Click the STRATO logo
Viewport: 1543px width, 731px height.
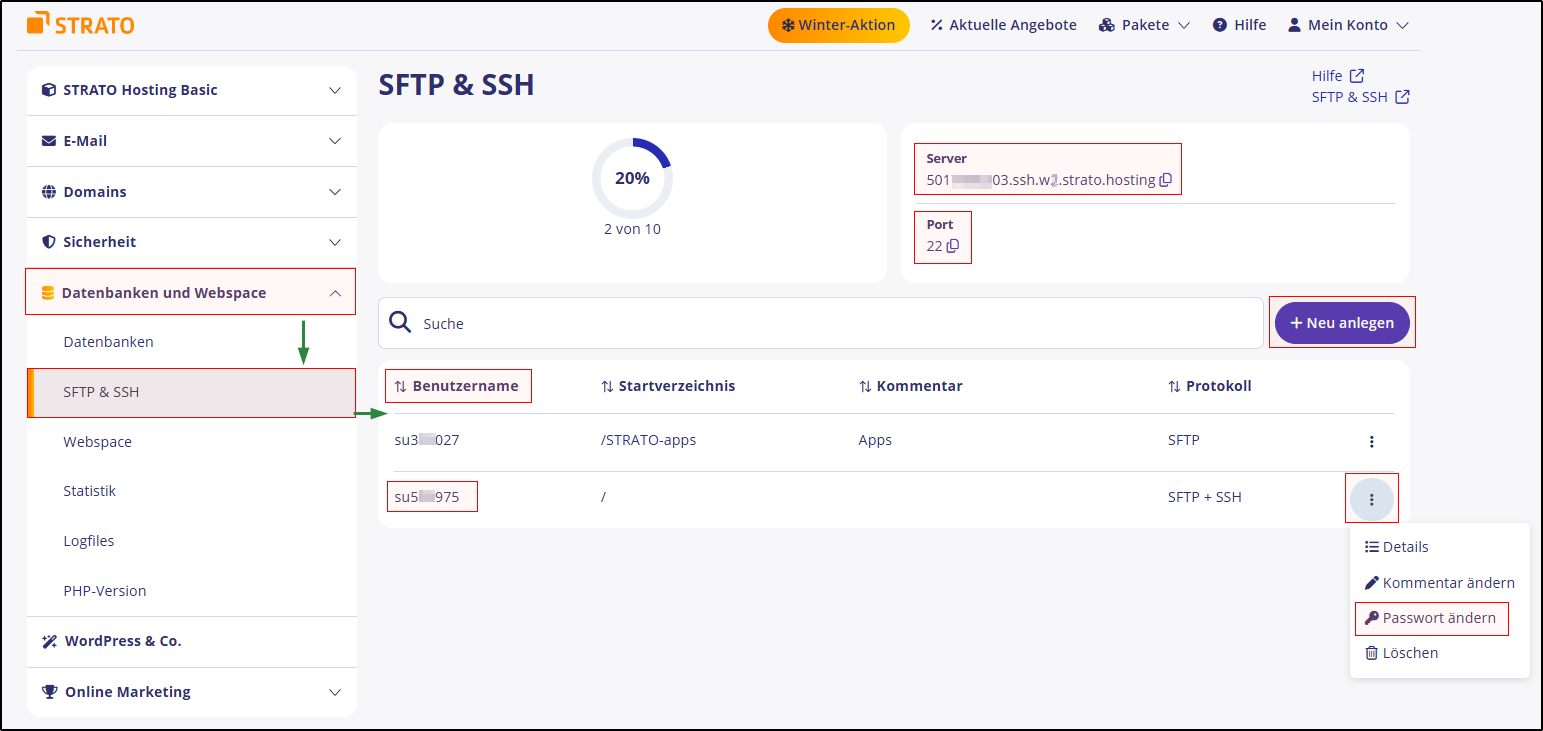click(81, 24)
